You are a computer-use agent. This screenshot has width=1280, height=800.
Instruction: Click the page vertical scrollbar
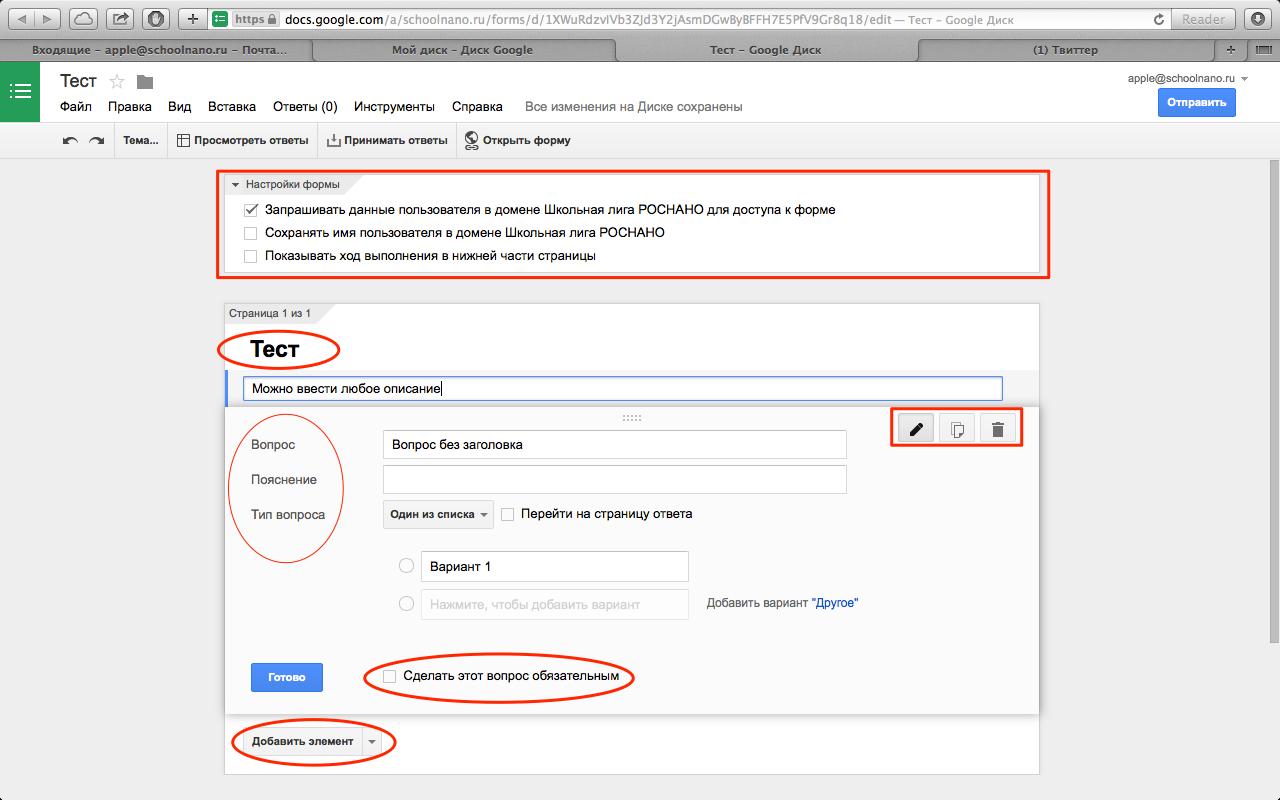tap(1274, 400)
